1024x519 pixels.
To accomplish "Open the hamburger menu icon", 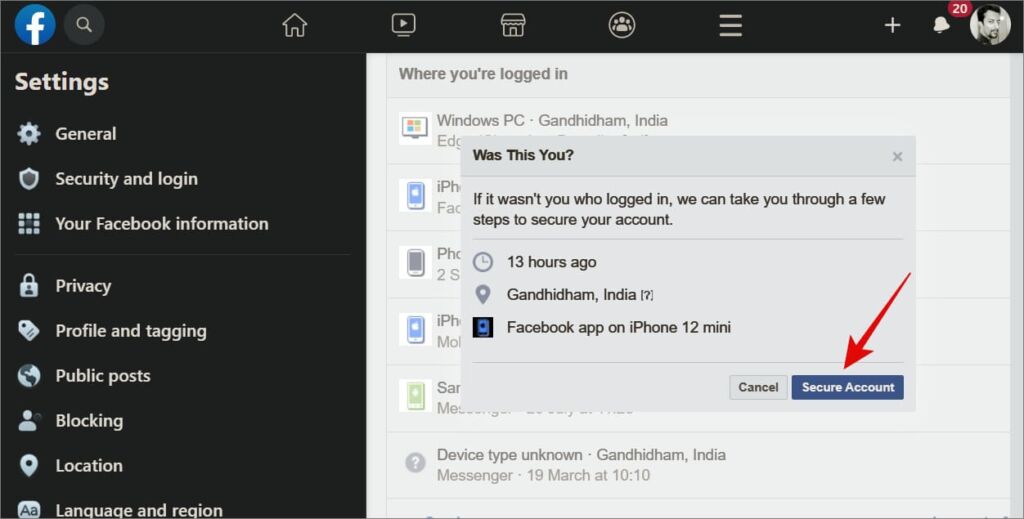I will click(x=730, y=25).
